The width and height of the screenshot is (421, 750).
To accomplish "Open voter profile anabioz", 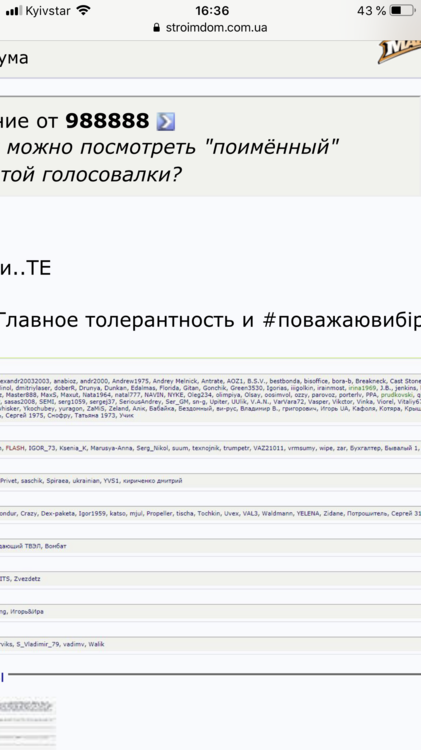I will point(65,382).
